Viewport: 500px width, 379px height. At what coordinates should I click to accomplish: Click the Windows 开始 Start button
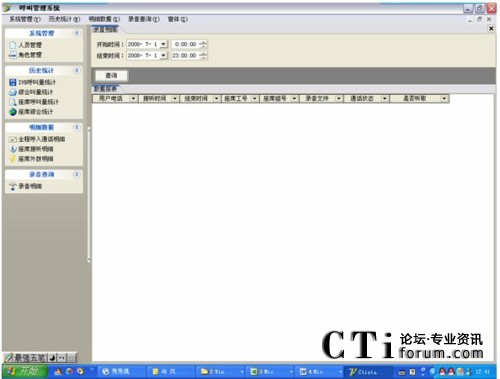(24, 371)
